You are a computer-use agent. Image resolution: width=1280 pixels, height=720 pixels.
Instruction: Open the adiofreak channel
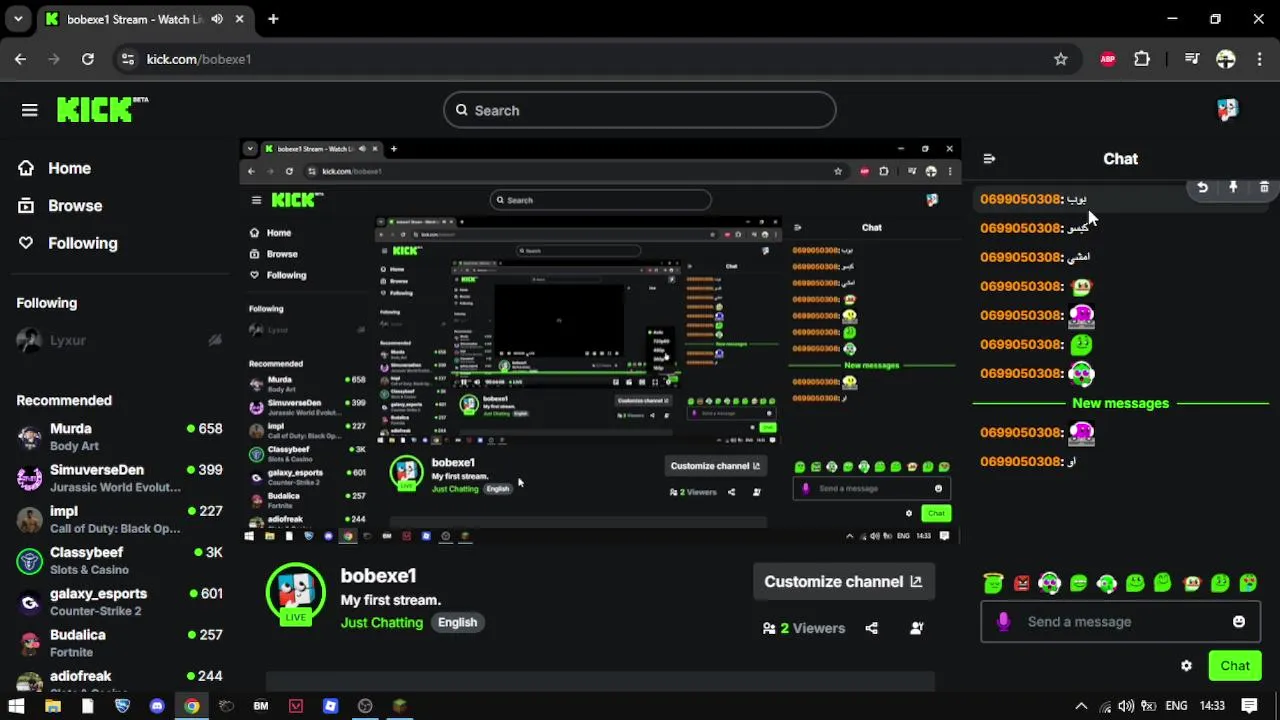coord(119,679)
